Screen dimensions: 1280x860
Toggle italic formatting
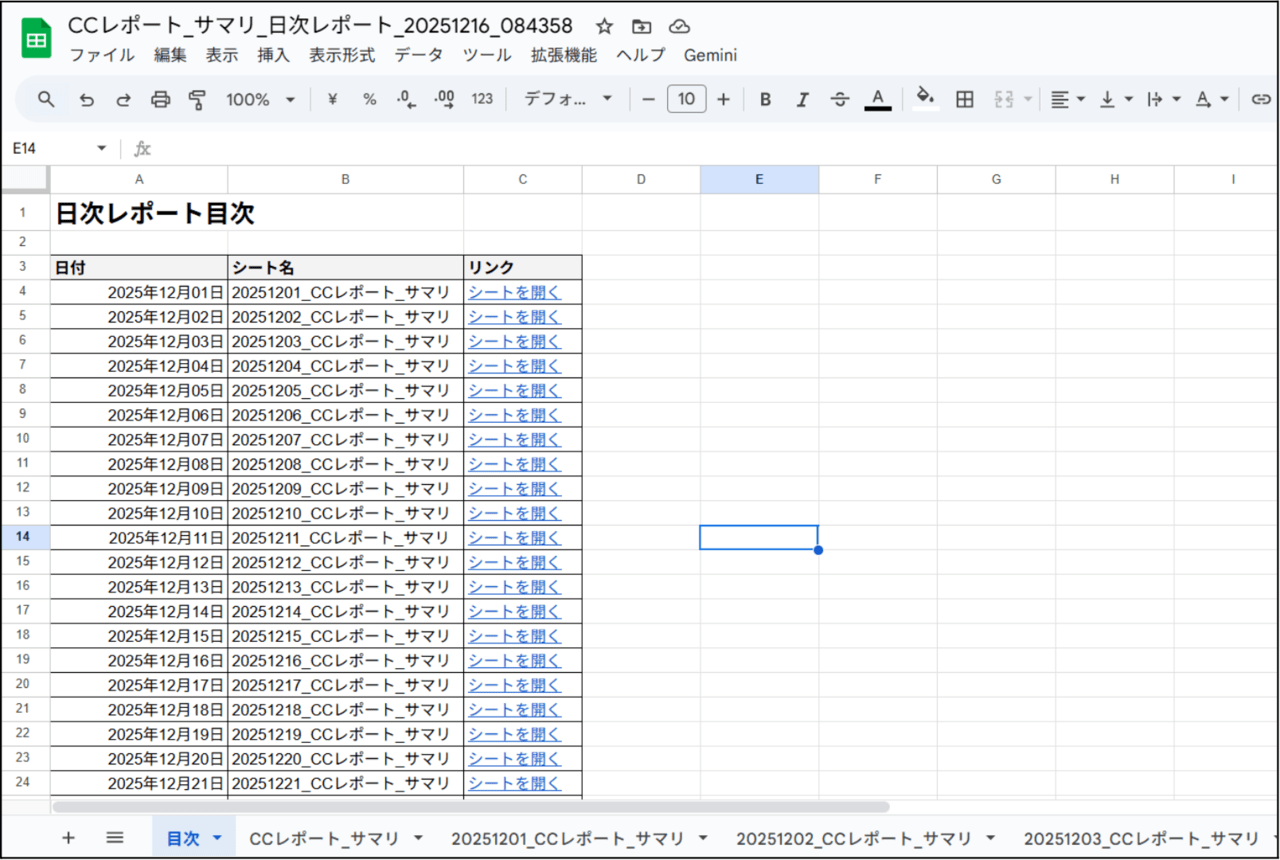tap(802, 99)
